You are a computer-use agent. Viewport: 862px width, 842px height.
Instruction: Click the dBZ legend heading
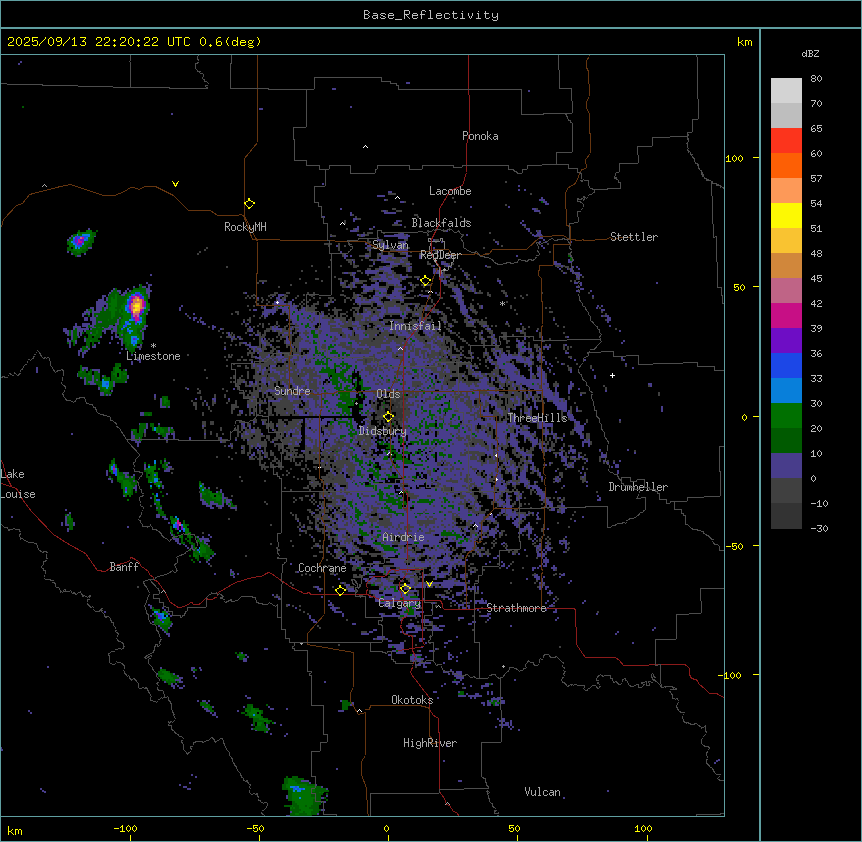point(810,53)
